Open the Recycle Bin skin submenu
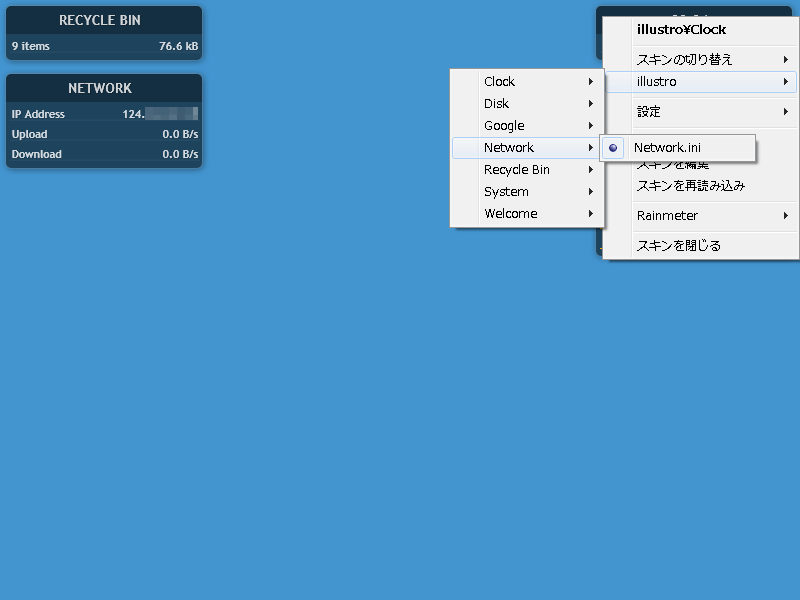The height and width of the screenshot is (600, 800). click(527, 169)
